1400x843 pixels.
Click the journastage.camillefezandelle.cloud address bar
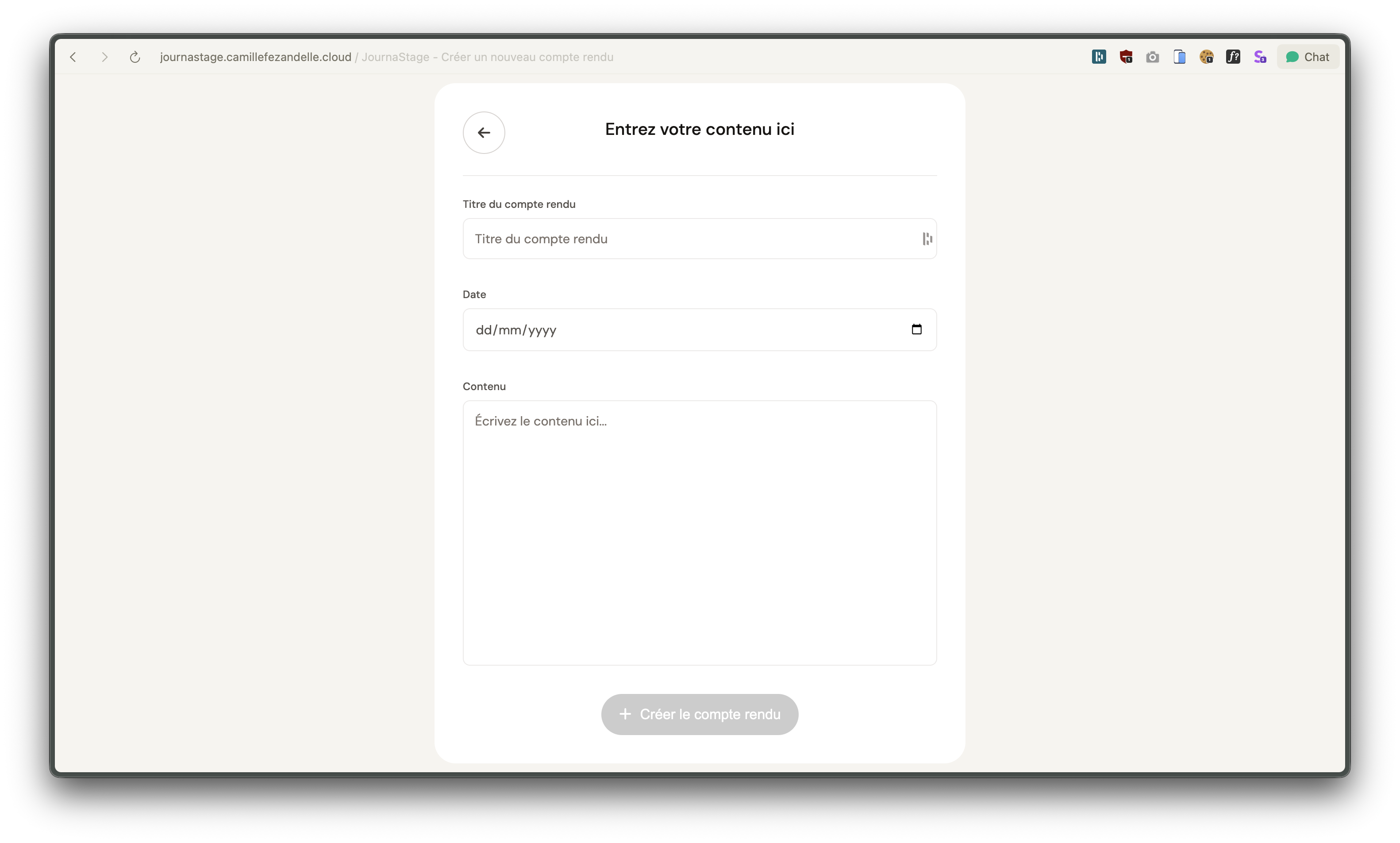click(256, 57)
